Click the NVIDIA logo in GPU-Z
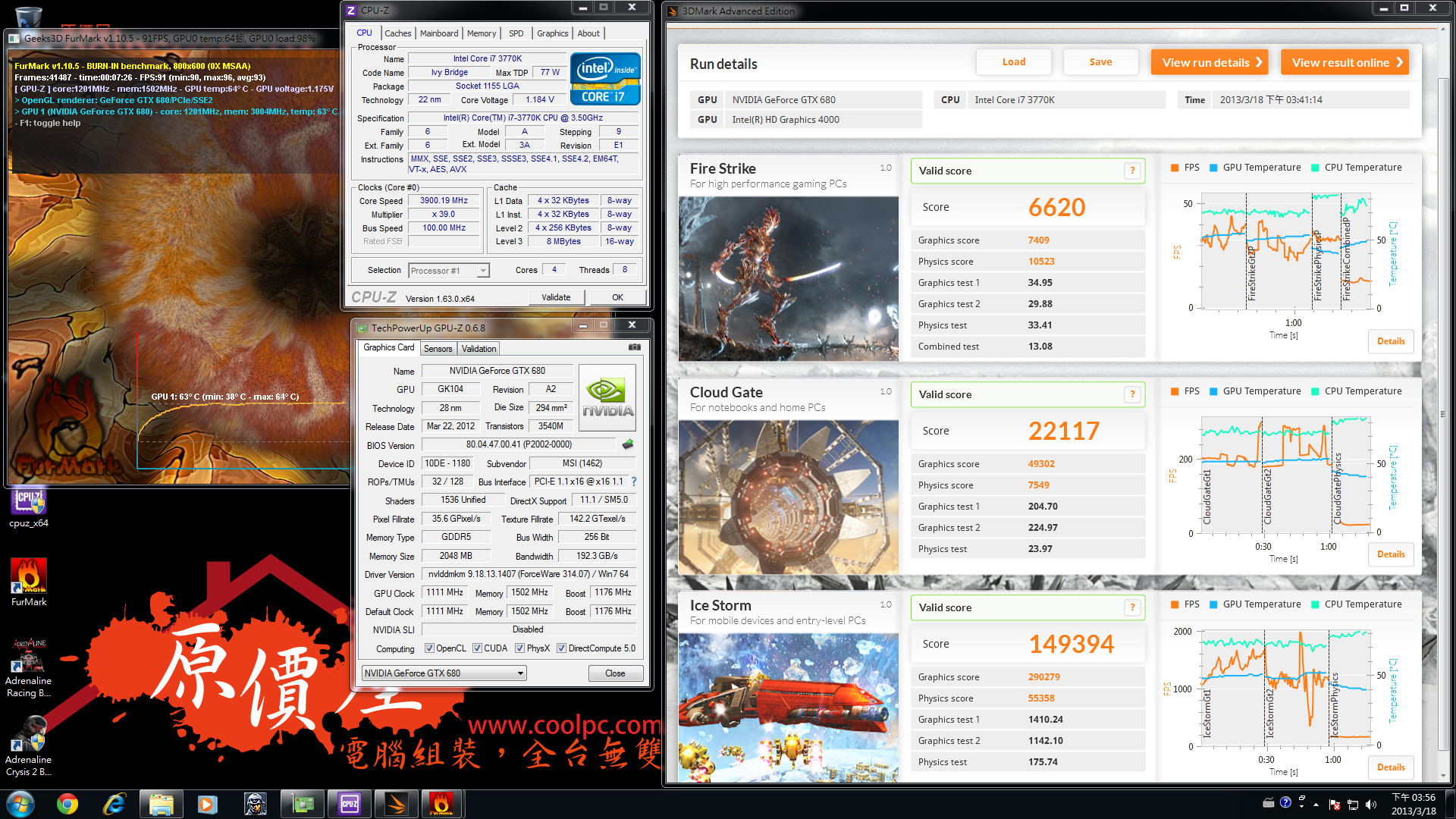Screen dimensions: 1456x819 point(607,398)
